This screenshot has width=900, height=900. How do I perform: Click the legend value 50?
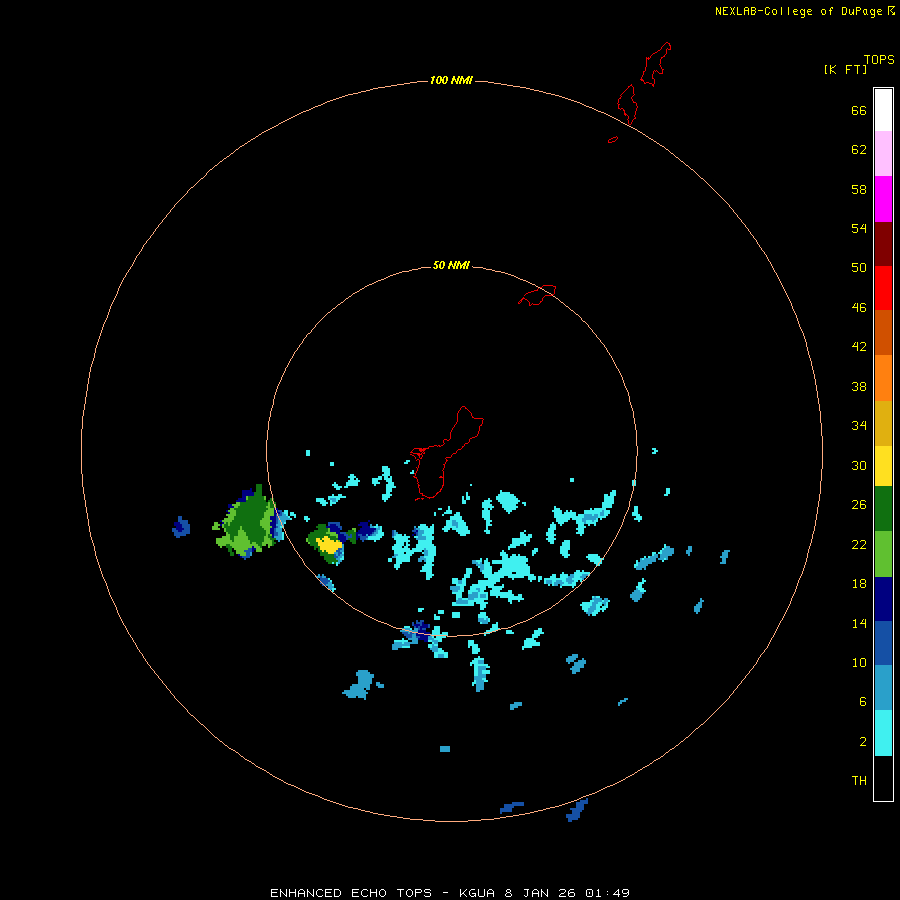pyautogui.click(x=859, y=268)
